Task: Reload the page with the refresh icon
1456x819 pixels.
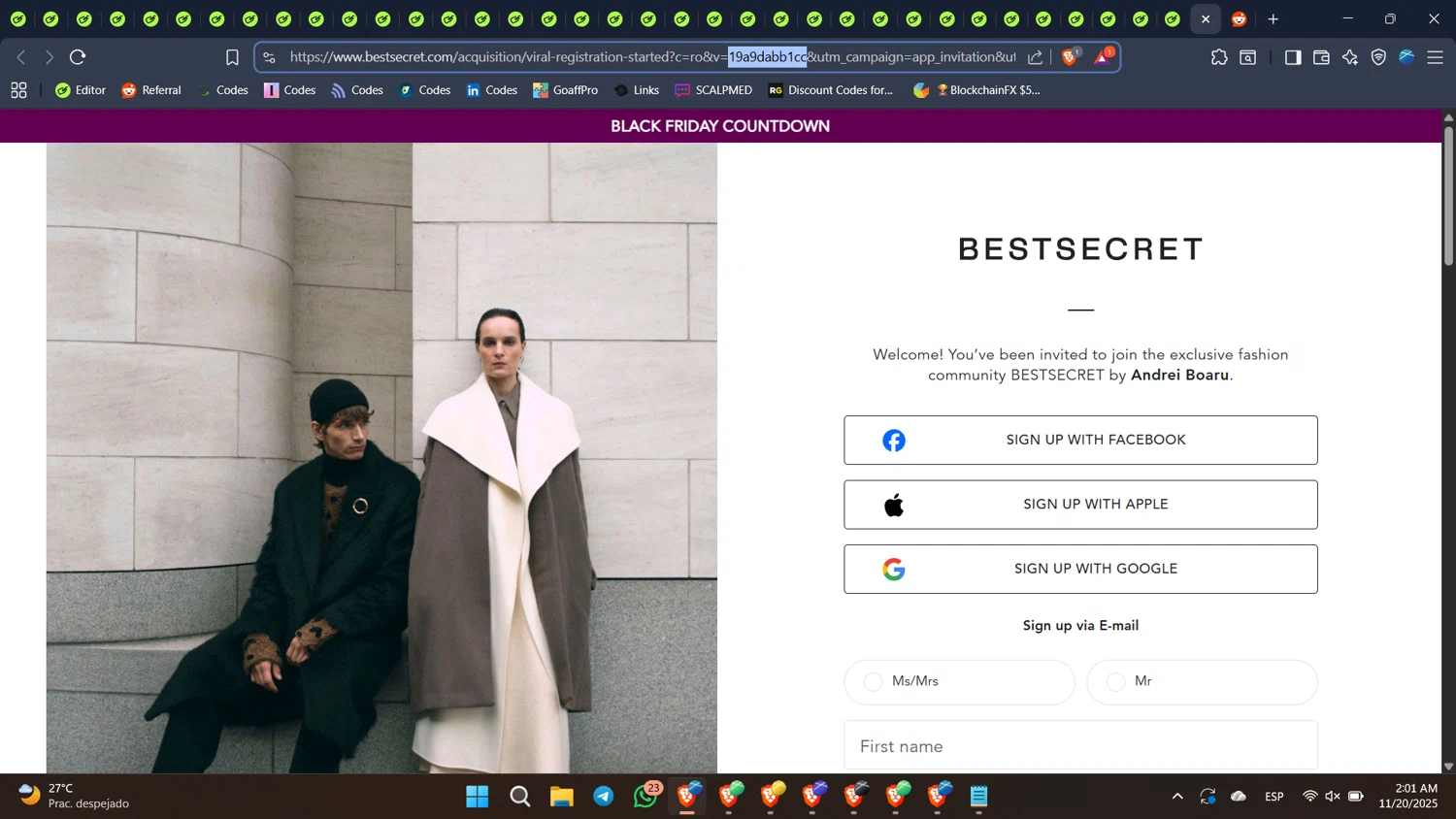Action: [x=78, y=57]
